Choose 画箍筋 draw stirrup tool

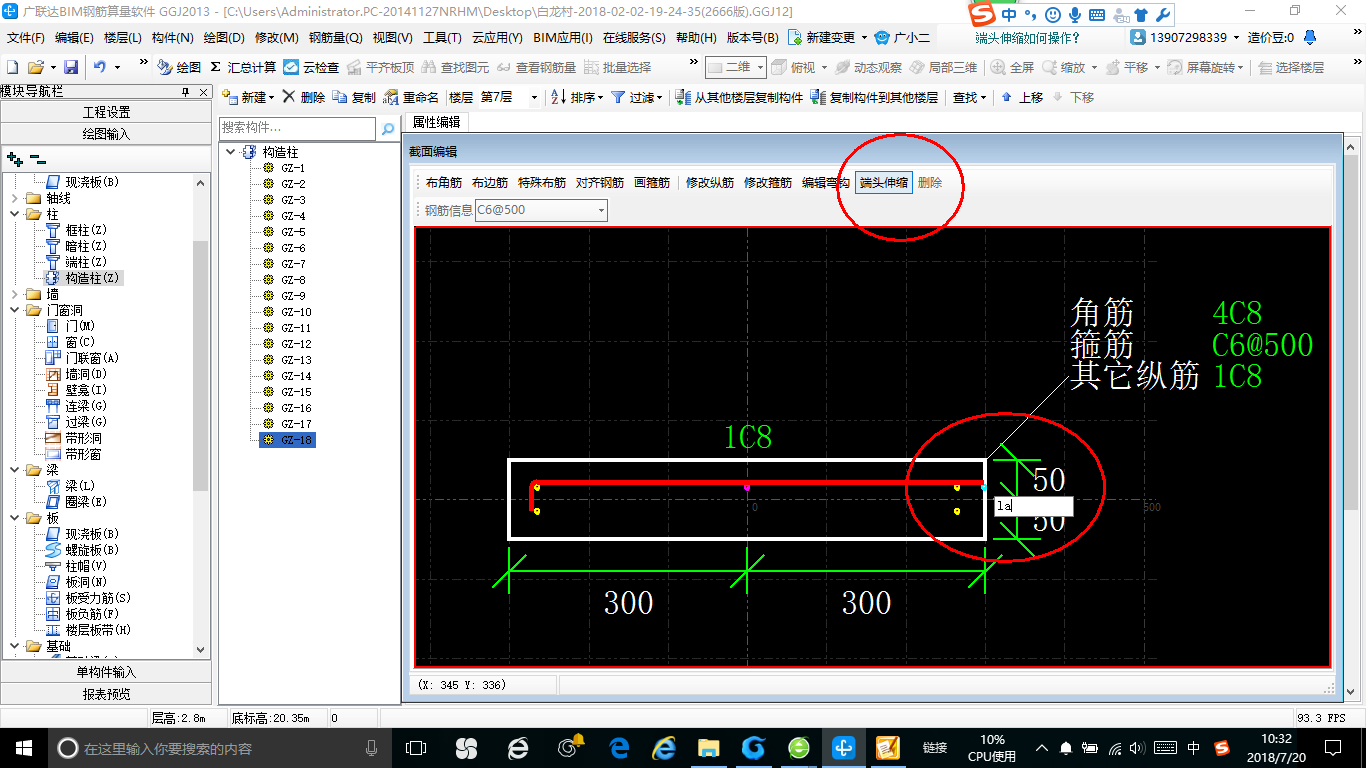[652, 183]
